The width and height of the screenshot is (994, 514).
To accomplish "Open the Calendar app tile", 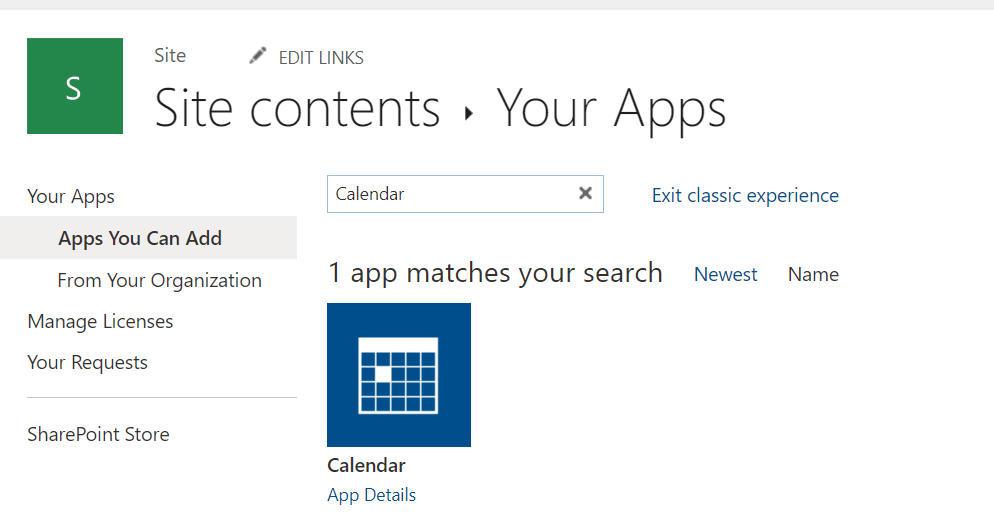I will pos(399,374).
